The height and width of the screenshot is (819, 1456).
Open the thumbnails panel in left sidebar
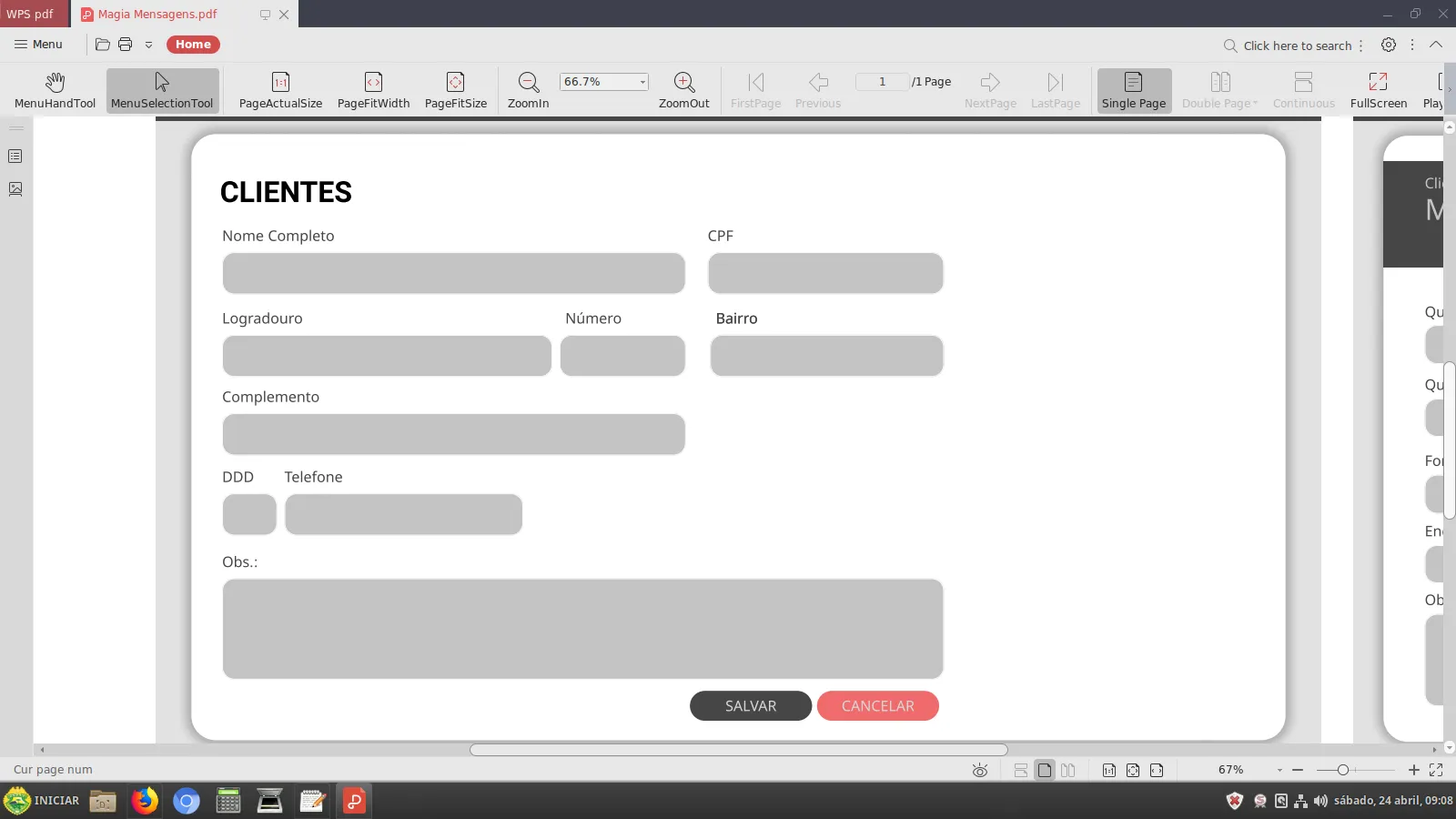15,189
